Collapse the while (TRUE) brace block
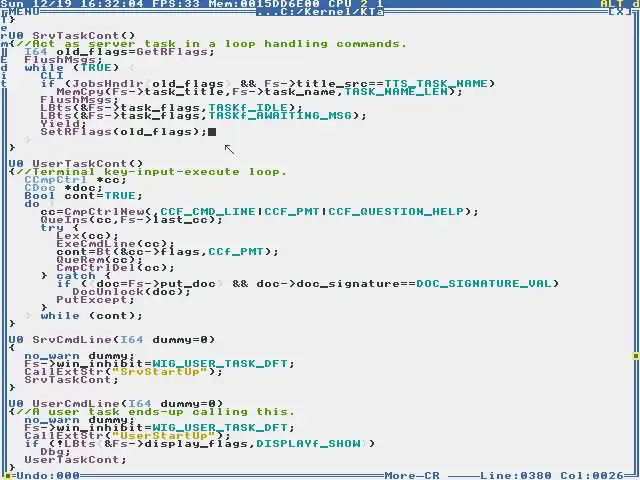Image resolution: width=640 pixels, height=480 pixels. pyautogui.click(x=132, y=68)
